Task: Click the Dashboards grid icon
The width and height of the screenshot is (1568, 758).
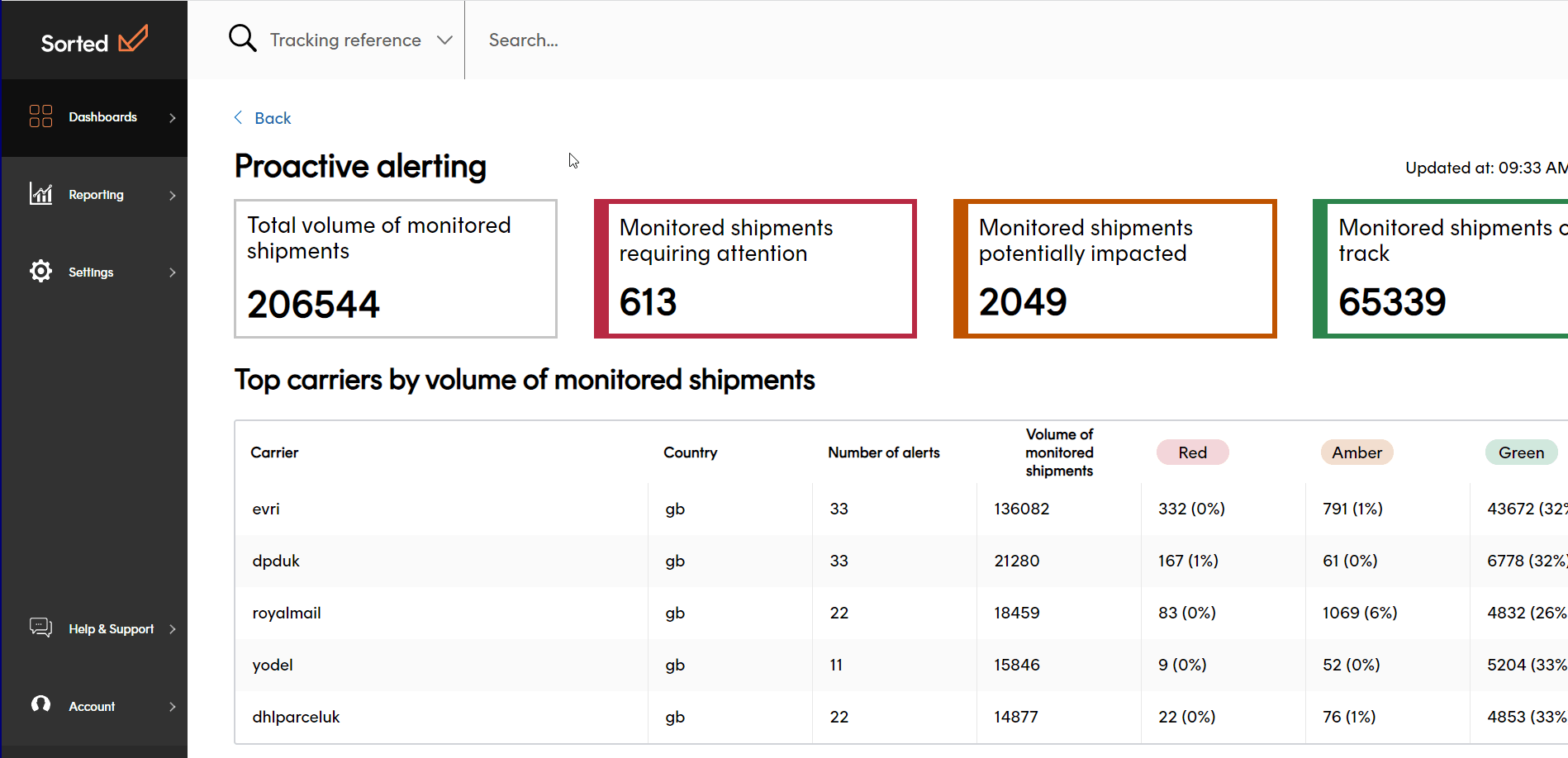Action: tap(40, 116)
